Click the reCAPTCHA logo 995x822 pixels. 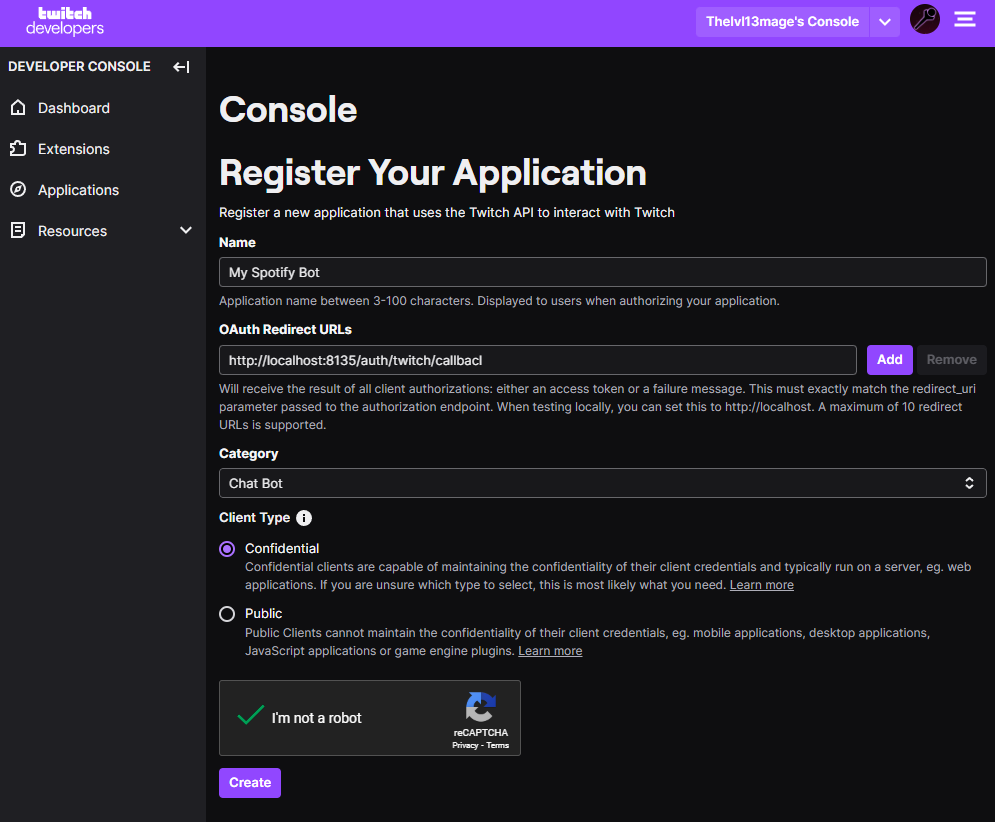[480, 706]
